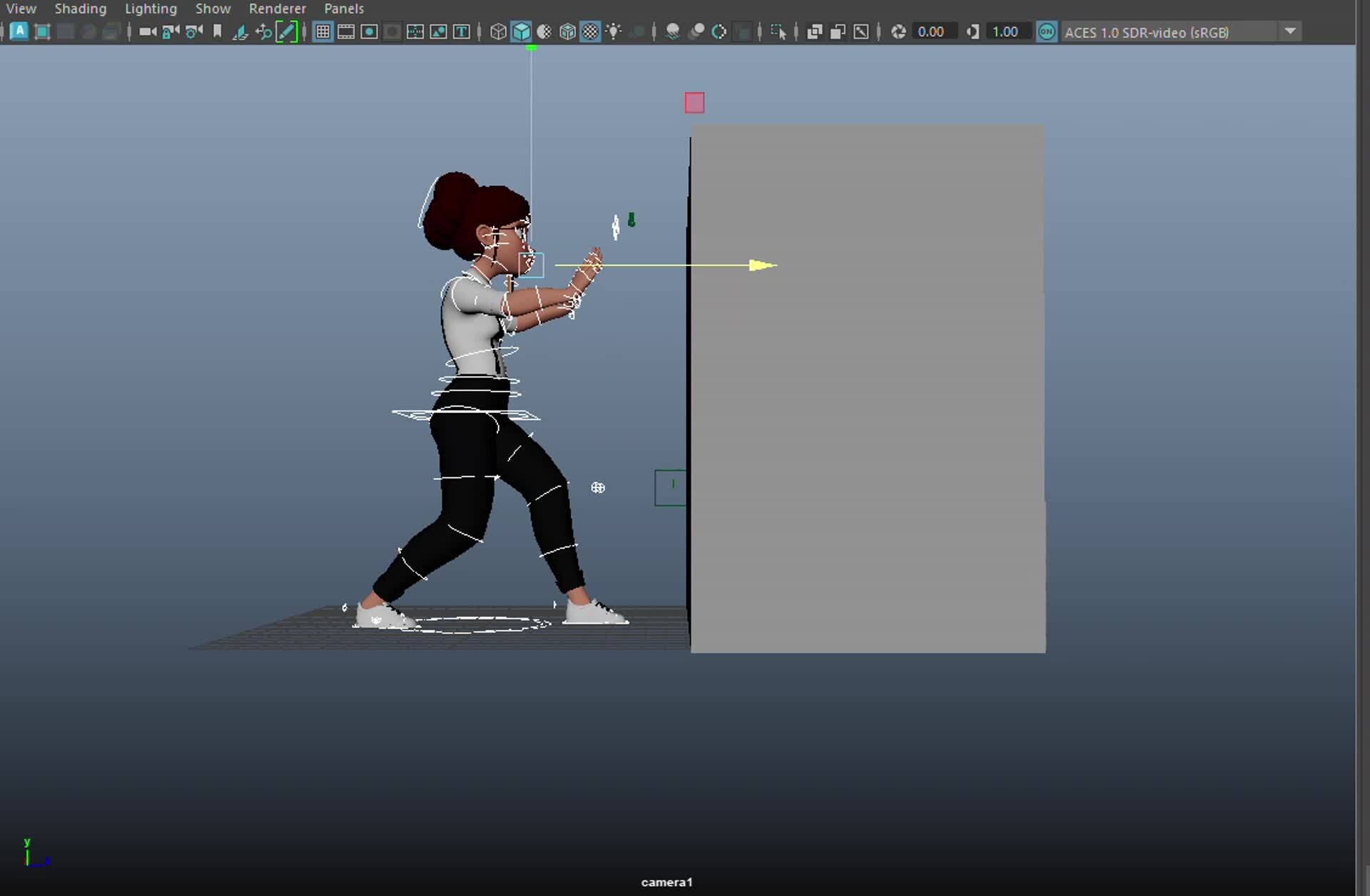Toggle the film gate overlay
The height and width of the screenshot is (896, 1370).
click(346, 31)
